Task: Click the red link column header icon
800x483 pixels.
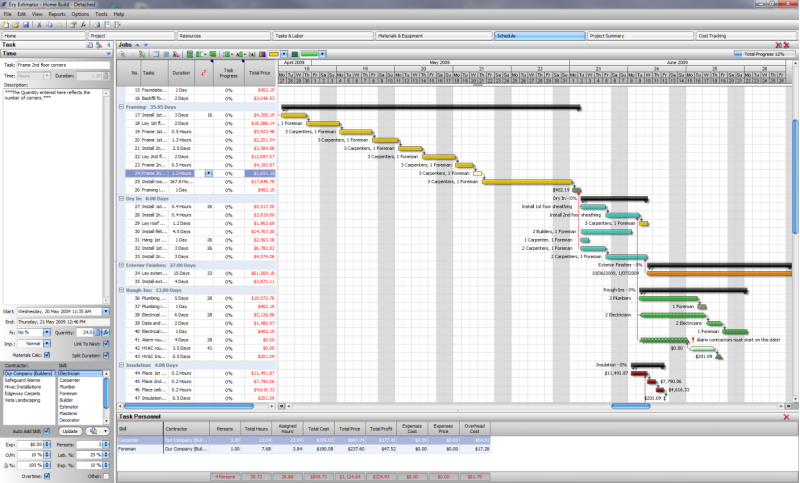Action: [x=206, y=73]
